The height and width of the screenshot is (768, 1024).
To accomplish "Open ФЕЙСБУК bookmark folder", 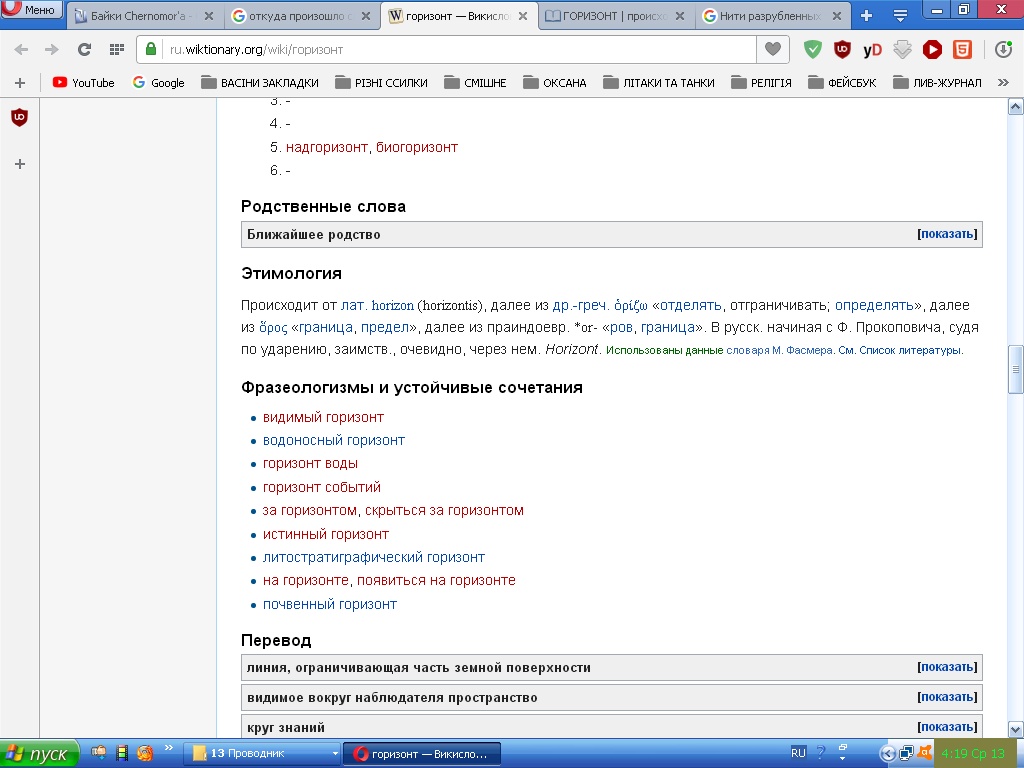I will coord(842,83).
